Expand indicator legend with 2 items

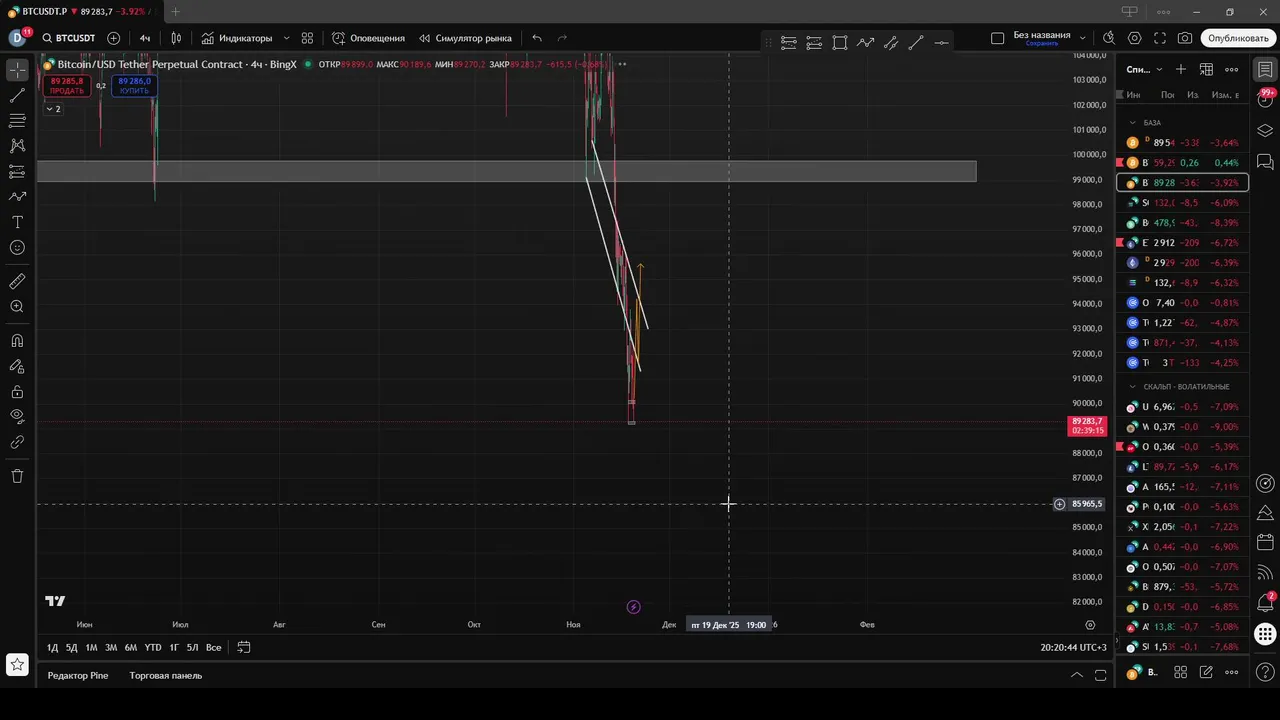pyautogui.click(x=52, y=109)
